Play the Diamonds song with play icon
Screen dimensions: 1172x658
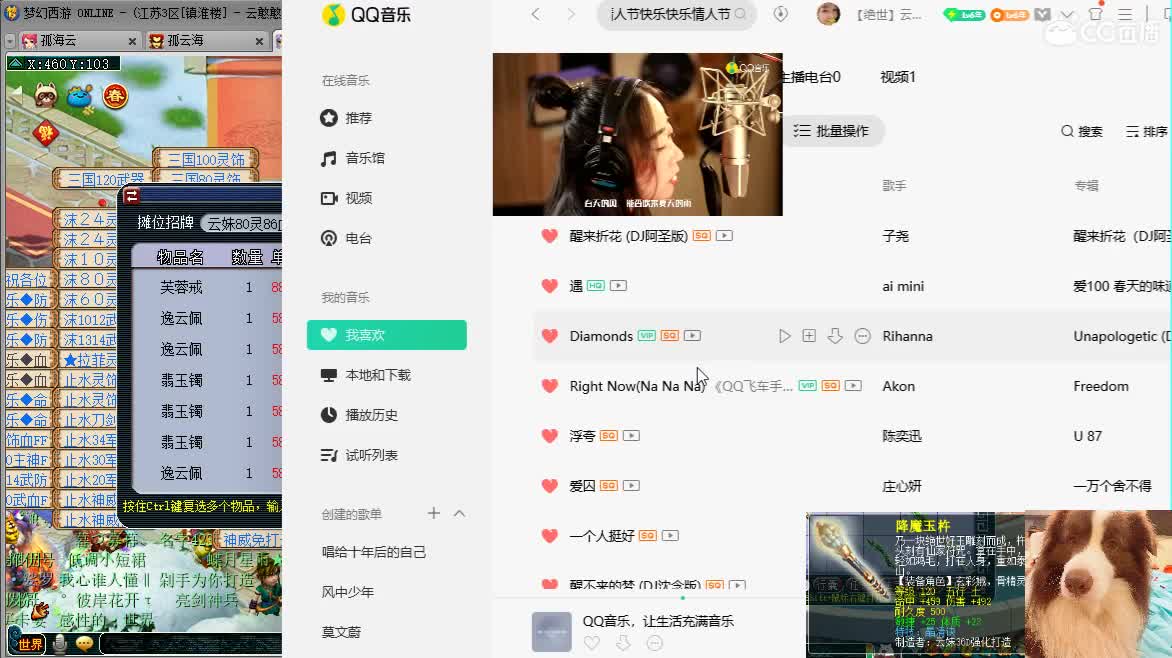click(x=784, y=336)
